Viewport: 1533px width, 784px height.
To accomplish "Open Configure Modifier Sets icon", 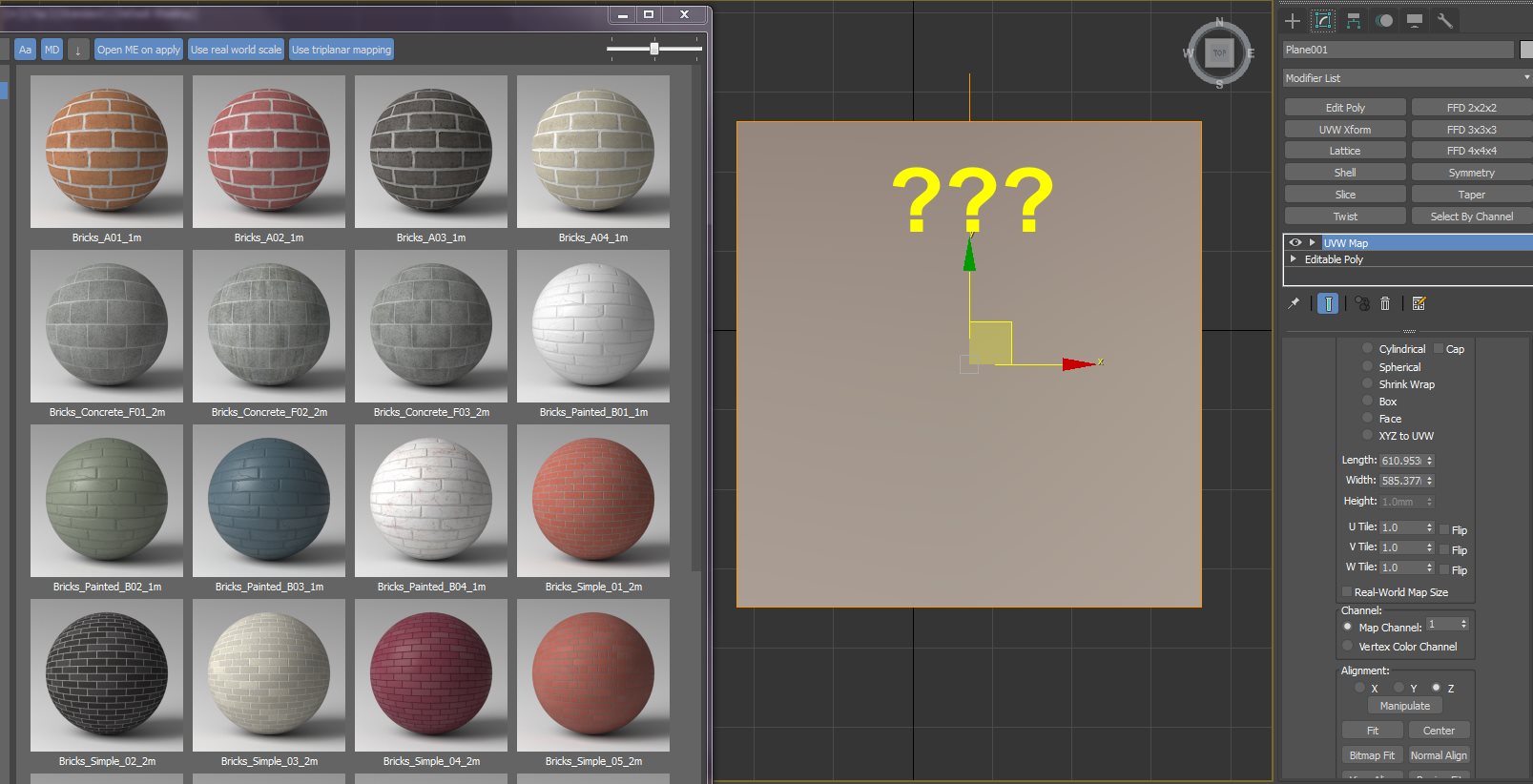I will click(1419, 303).
